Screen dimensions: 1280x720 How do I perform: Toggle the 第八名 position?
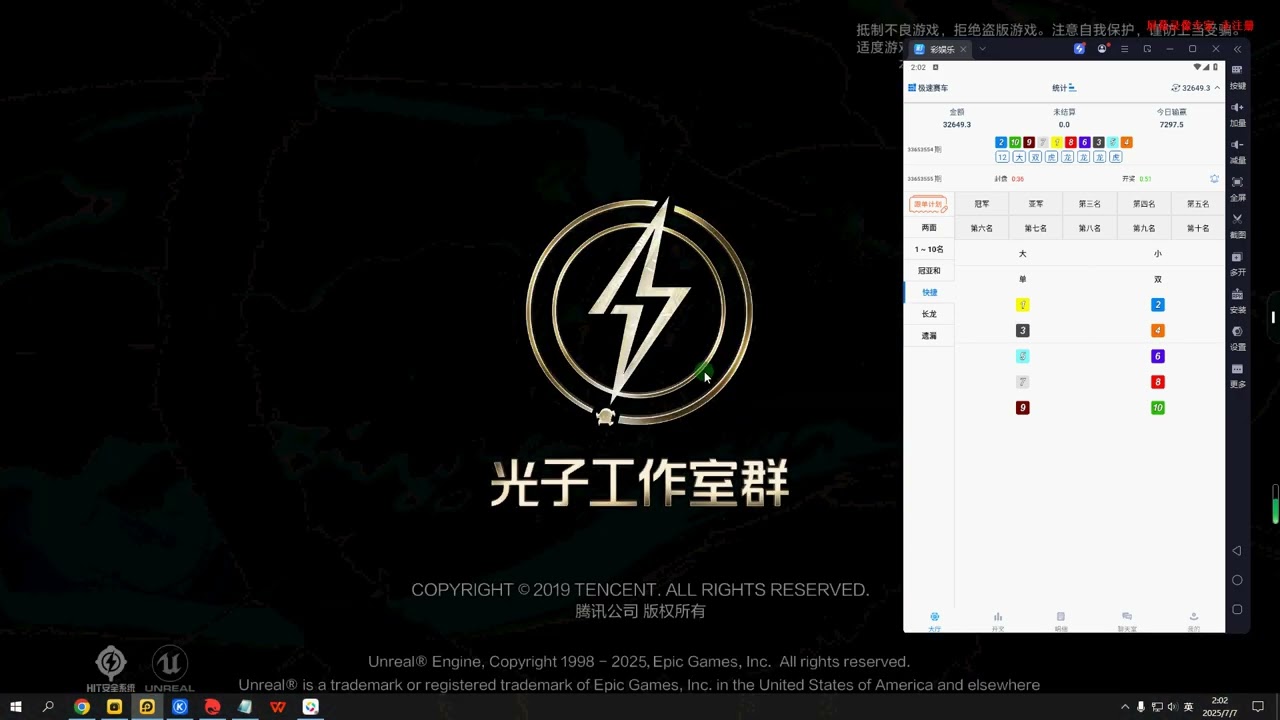[1090, 229]
